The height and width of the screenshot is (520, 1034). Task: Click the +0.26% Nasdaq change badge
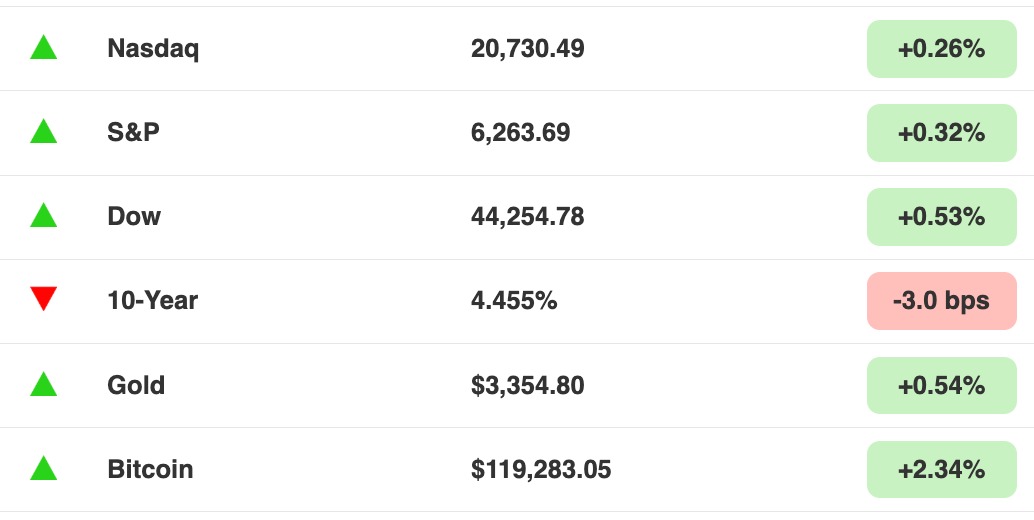942,49
